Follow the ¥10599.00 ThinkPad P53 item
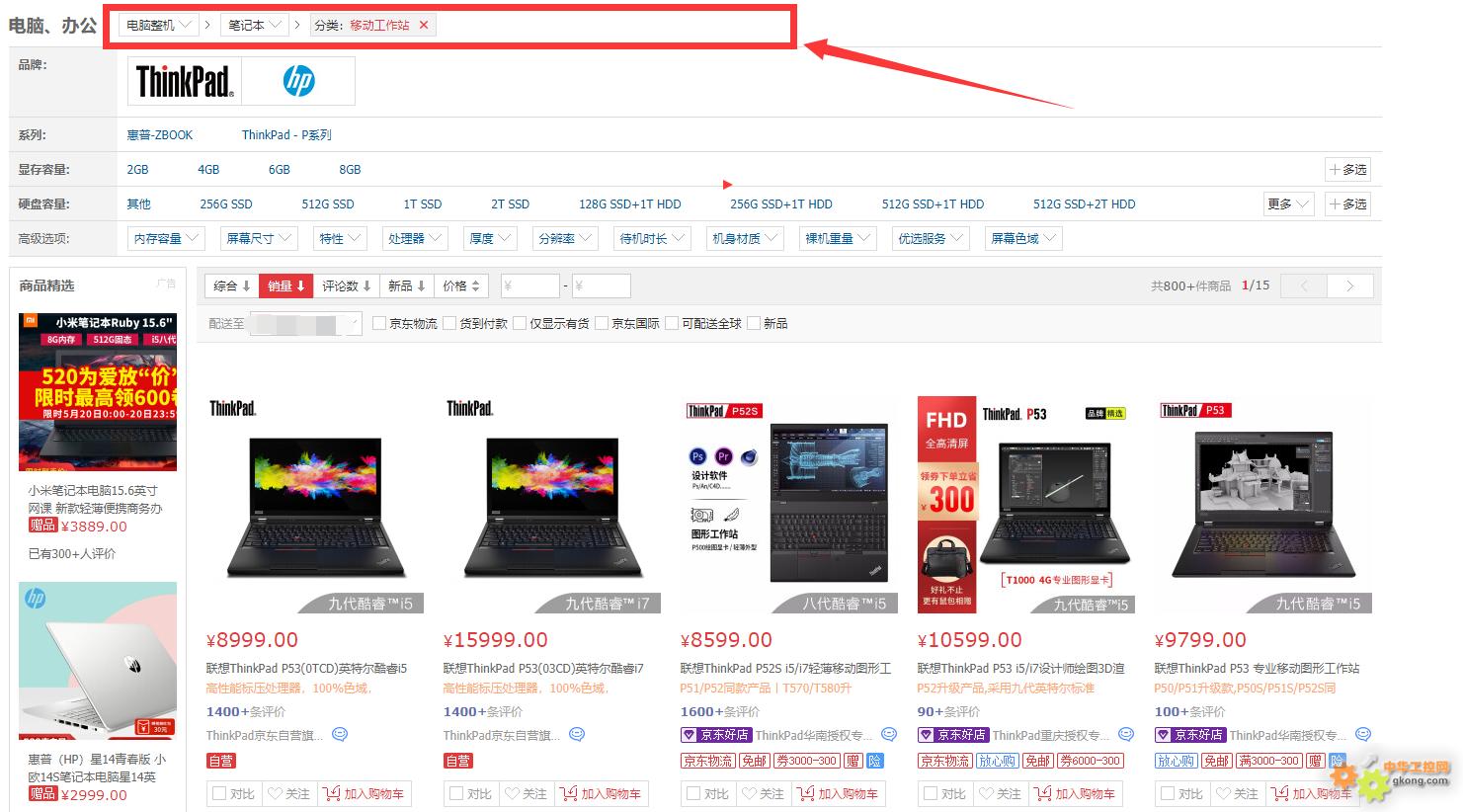The width and height of the screenshot is (1463, 812). (x=1000, y=794)
